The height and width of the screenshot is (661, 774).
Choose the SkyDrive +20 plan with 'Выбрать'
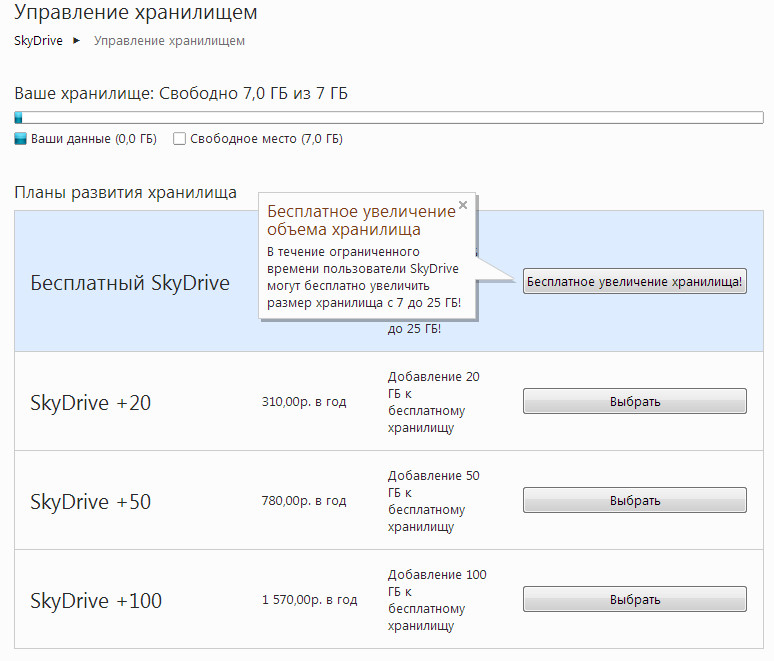click(x=634, y=401)
